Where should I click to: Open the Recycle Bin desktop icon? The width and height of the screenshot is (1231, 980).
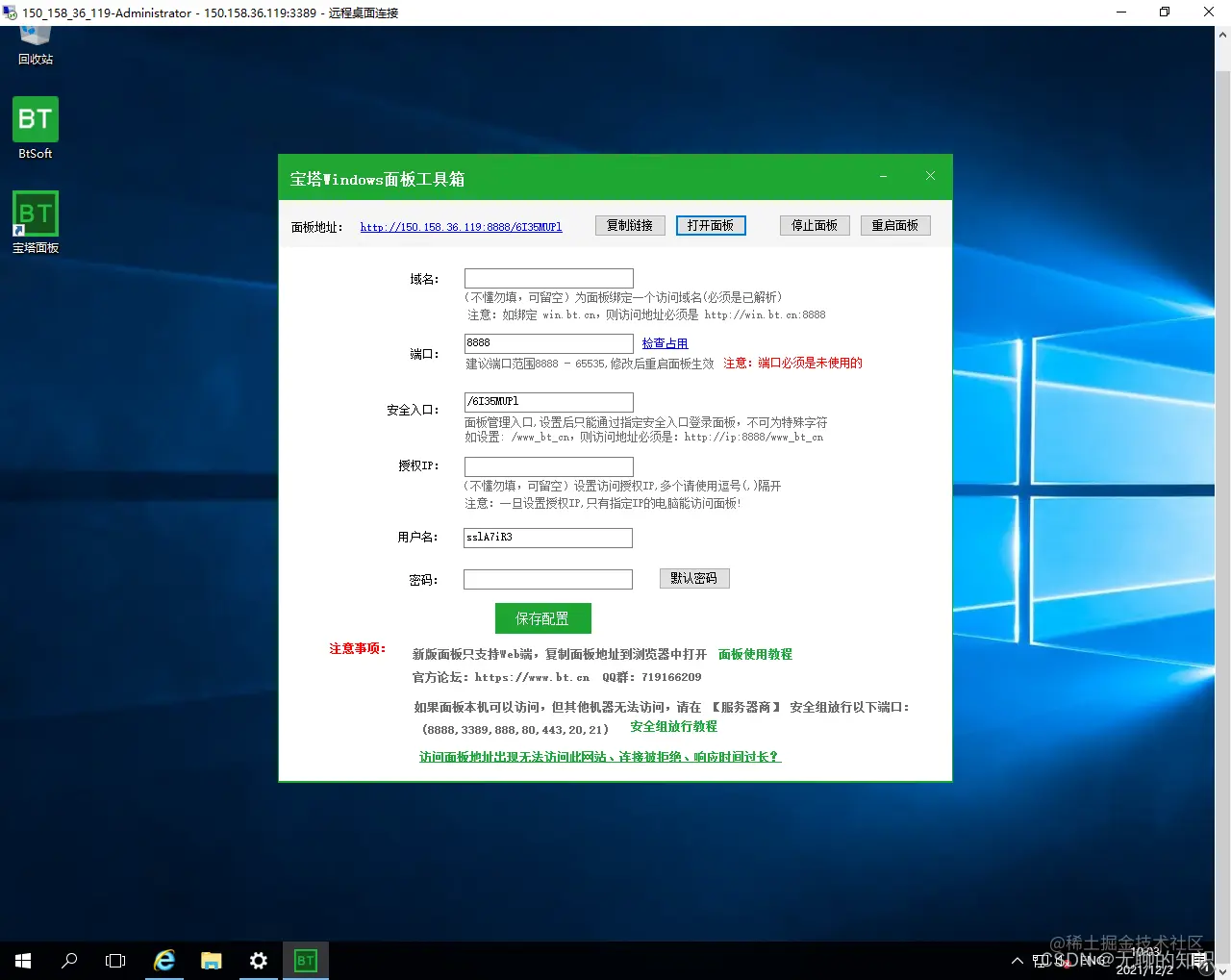tap(36, 46)
